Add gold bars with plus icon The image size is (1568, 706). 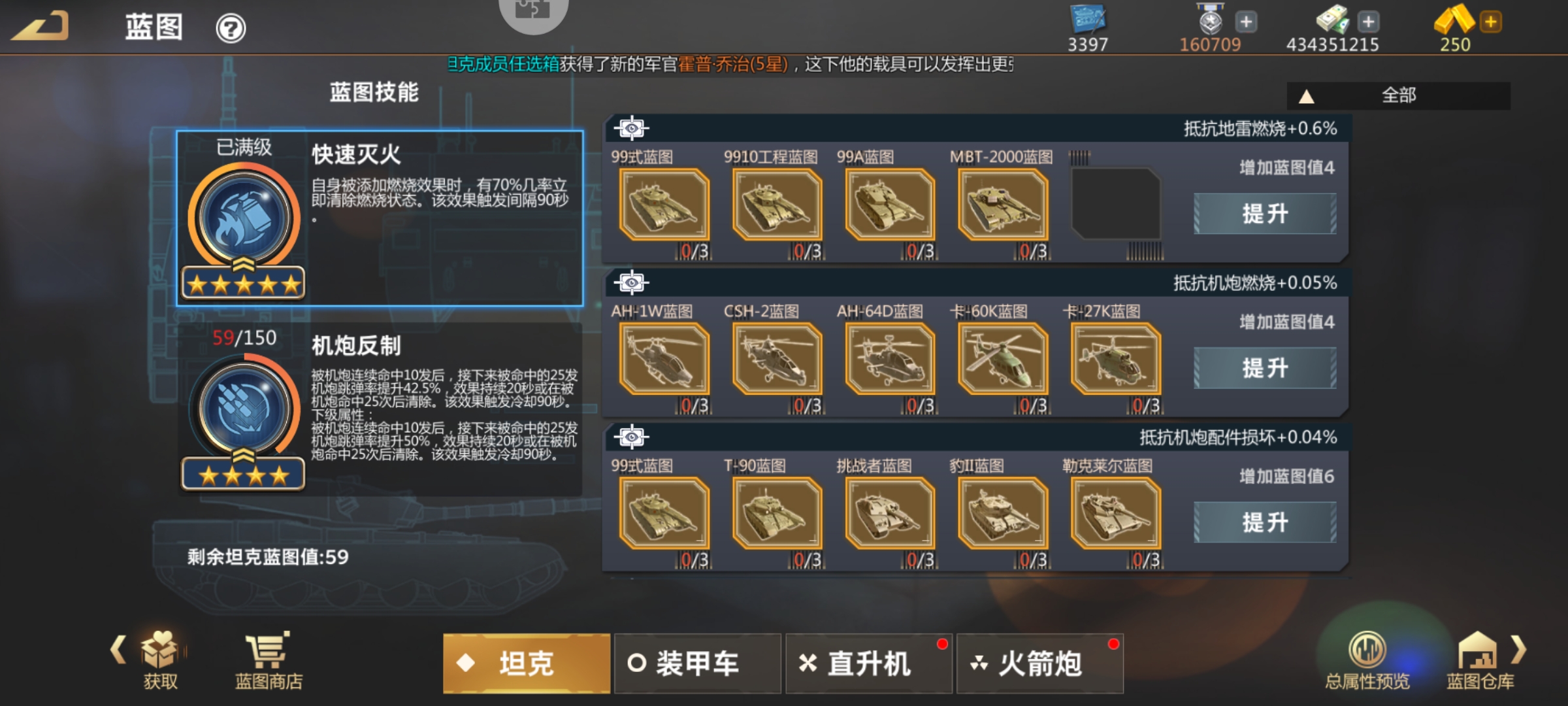[1490, 22]
